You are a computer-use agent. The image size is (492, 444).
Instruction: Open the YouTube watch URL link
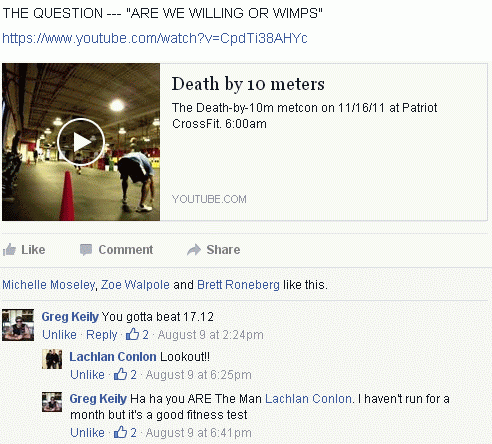pyautogui.click(x=155, y=38)
